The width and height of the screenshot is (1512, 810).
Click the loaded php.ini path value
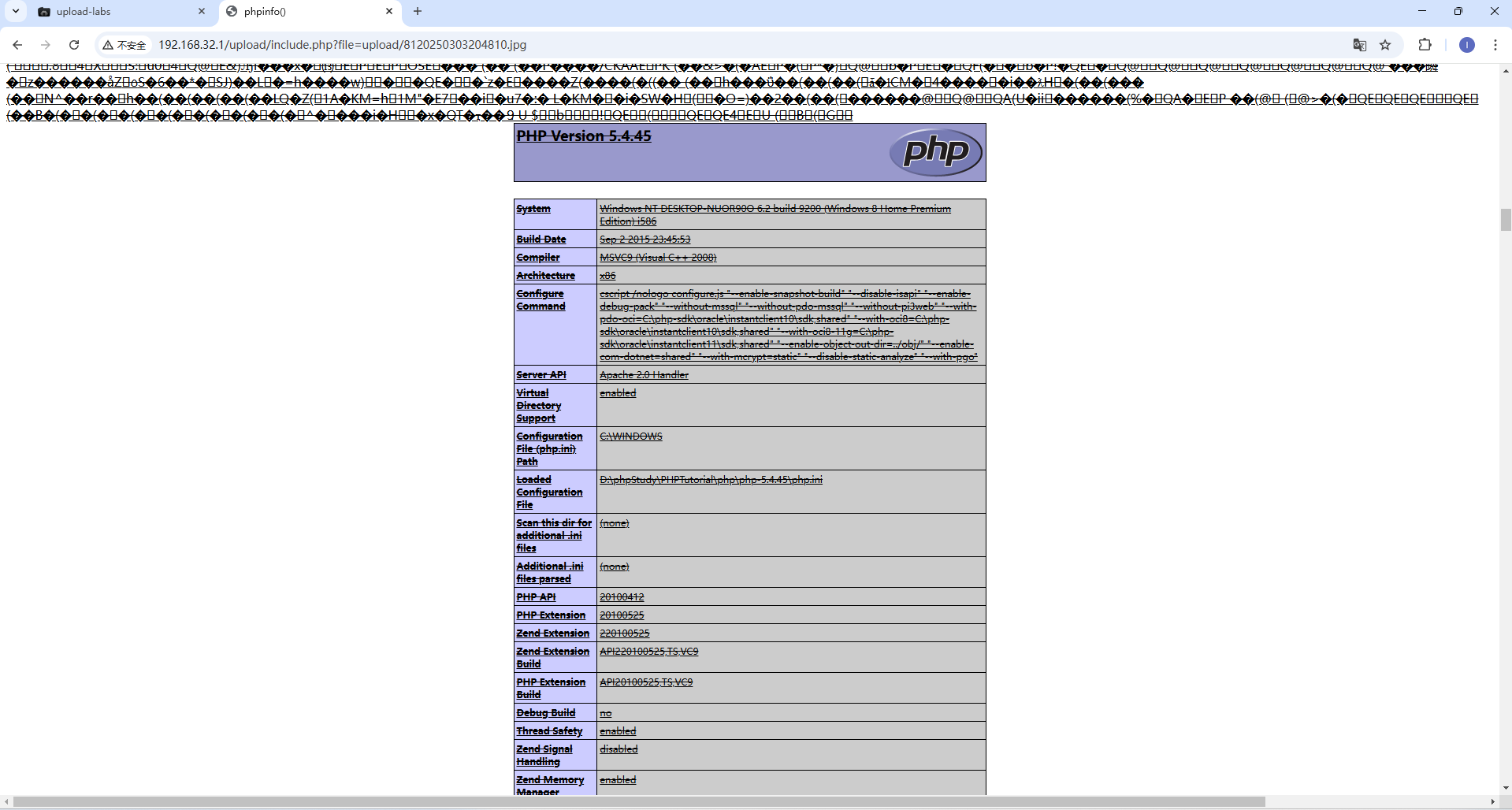711,480
